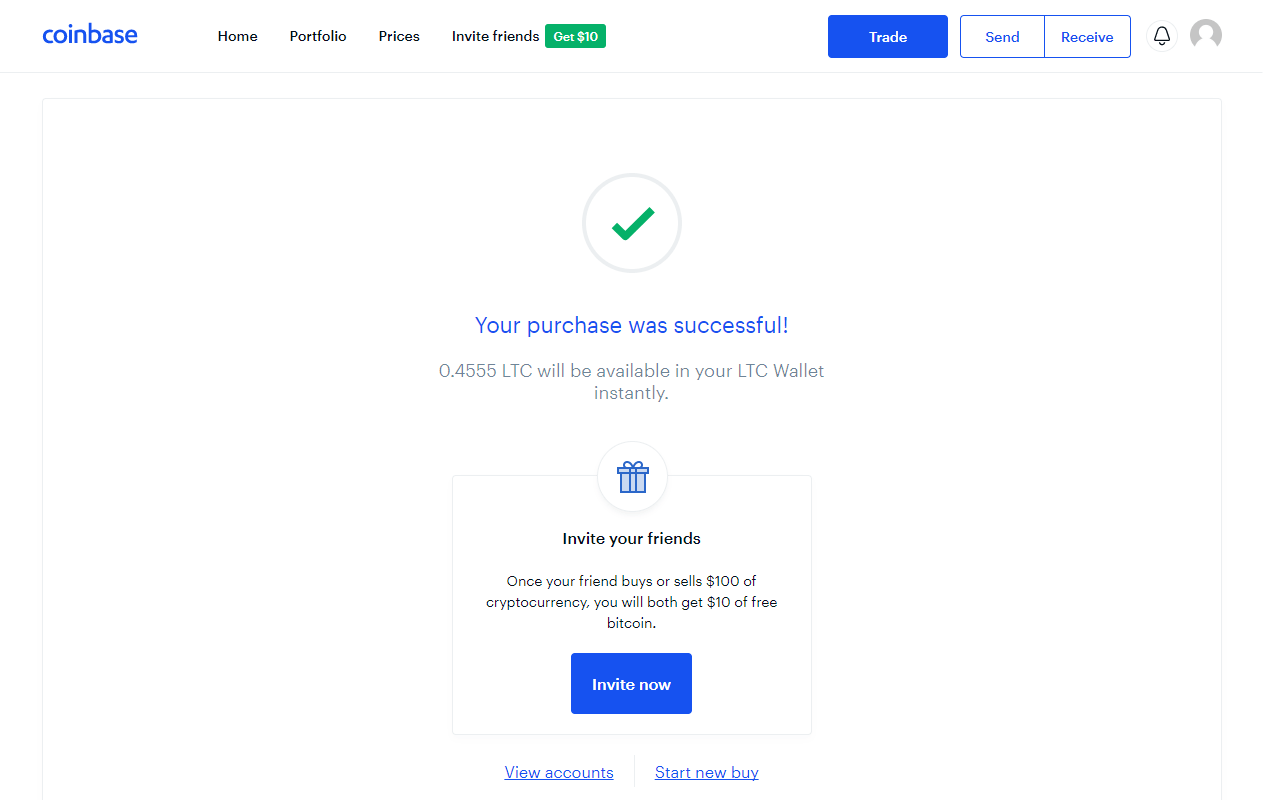Image resolution: width=1280 pixels, height=800 pixels.
Task: Open the Portfolio page
Action: pyautogui.click(x=318, y=36)
